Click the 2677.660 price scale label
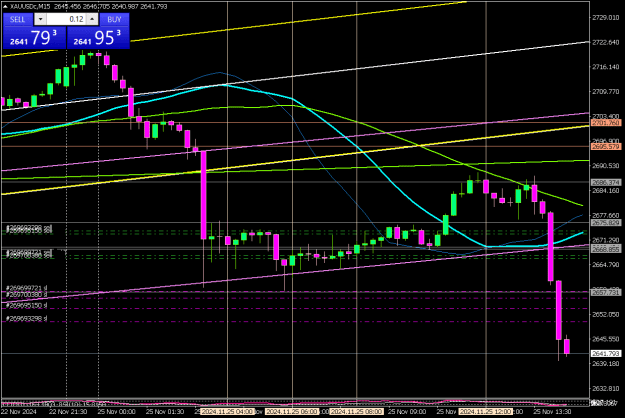Screen dimensions: 625x418 pos(605,215)
